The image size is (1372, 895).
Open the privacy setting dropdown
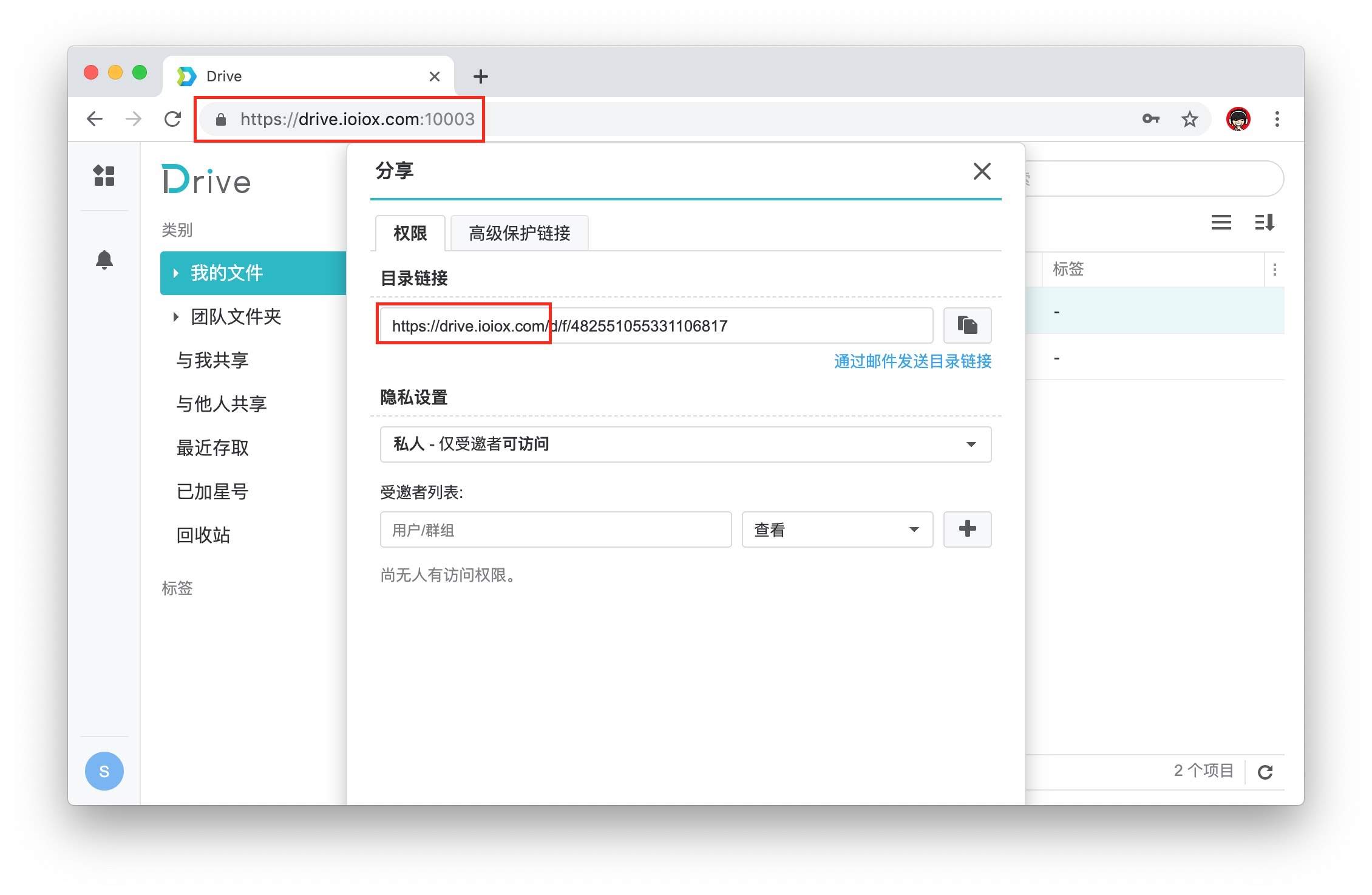coord(685,444)
